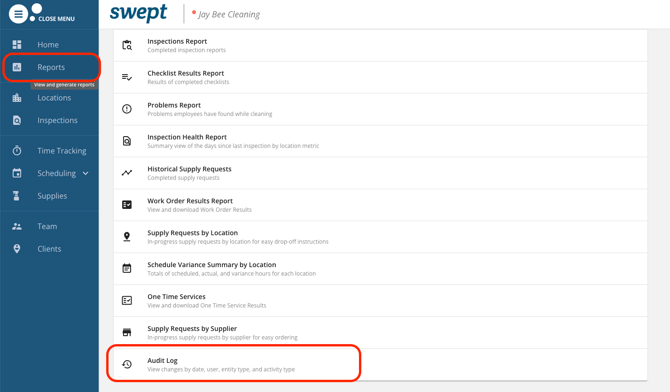The width and height of the screenshot is (670, 392).
Task: Click the Home dashboard icon in sidebar
Action: pos(17,44)
